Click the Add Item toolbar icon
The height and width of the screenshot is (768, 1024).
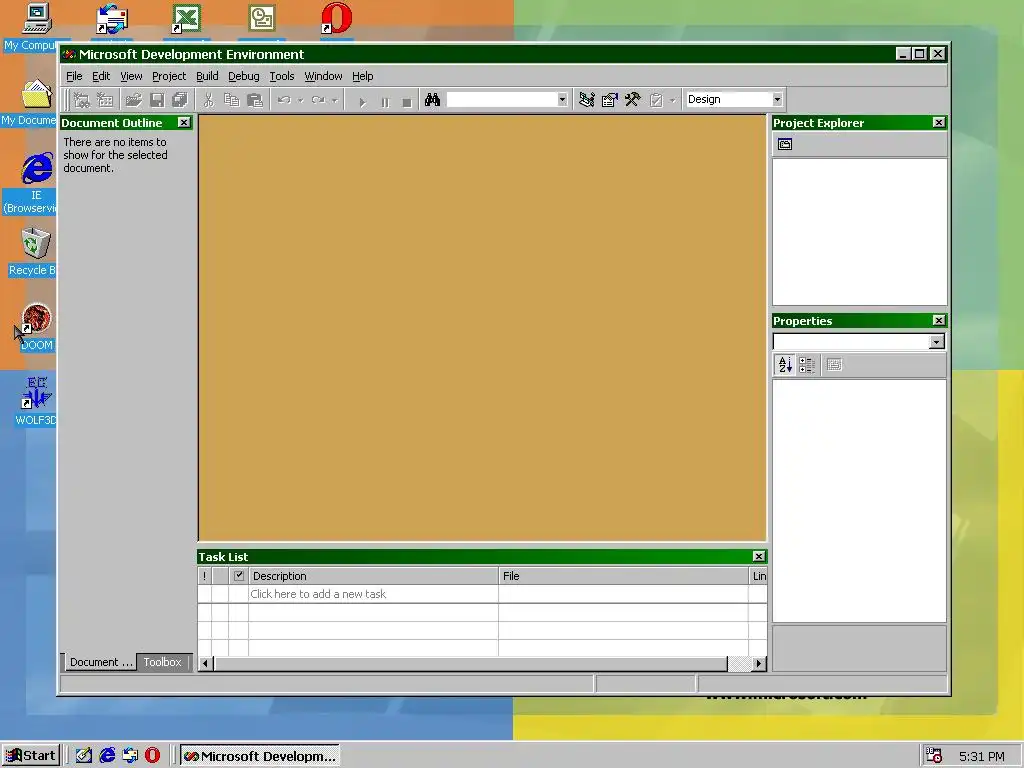(x=105, y=100)
